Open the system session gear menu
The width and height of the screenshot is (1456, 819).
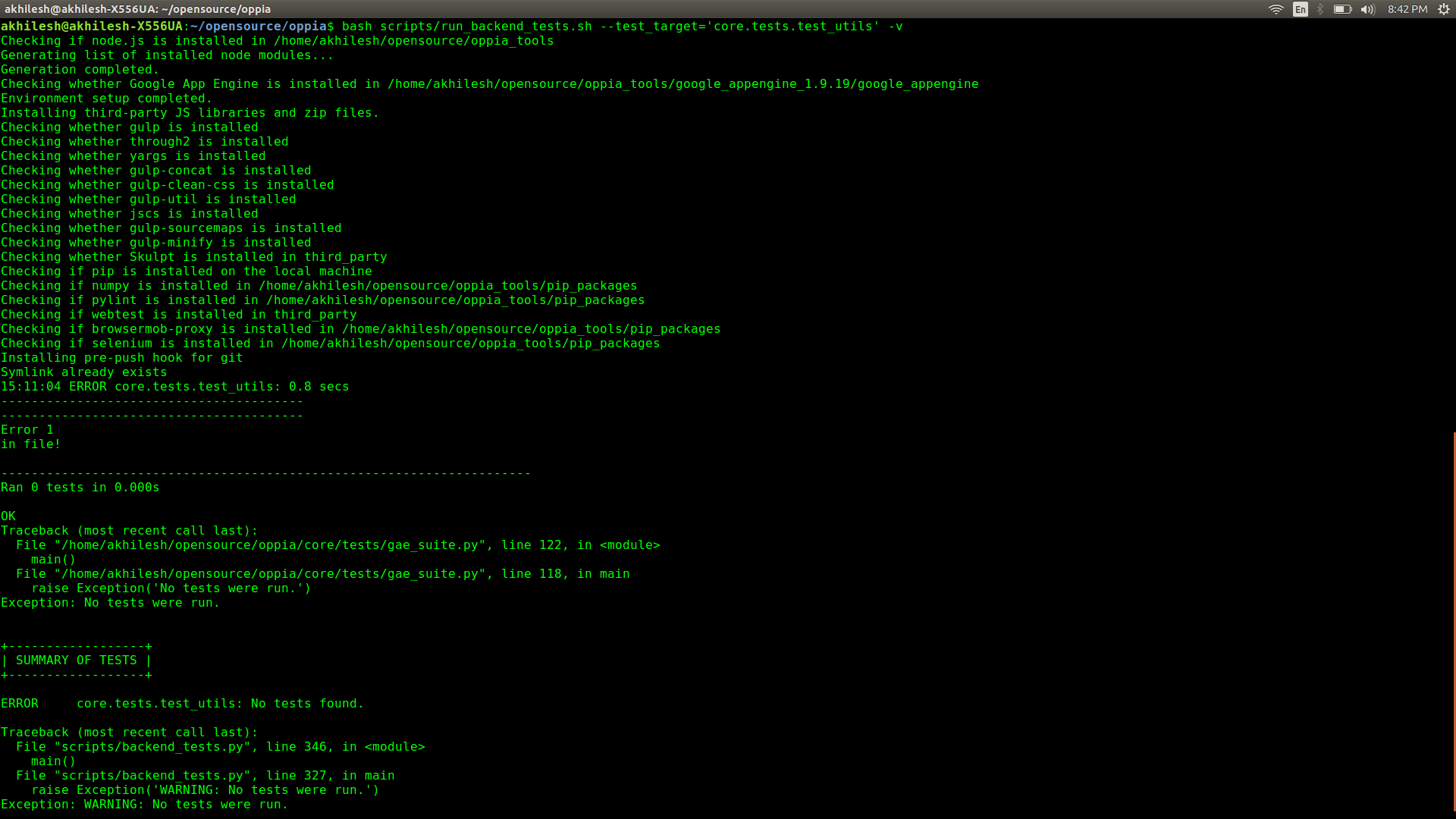1444,9
